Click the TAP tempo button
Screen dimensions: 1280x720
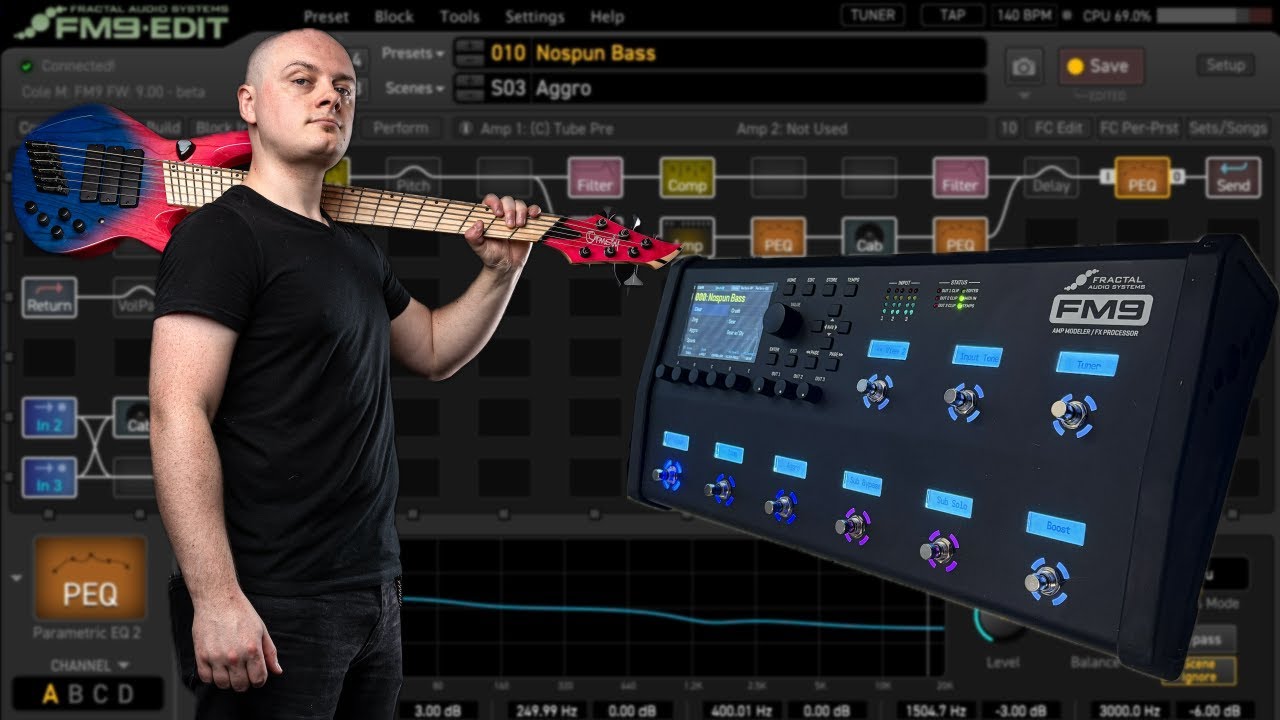coord(952,15)
